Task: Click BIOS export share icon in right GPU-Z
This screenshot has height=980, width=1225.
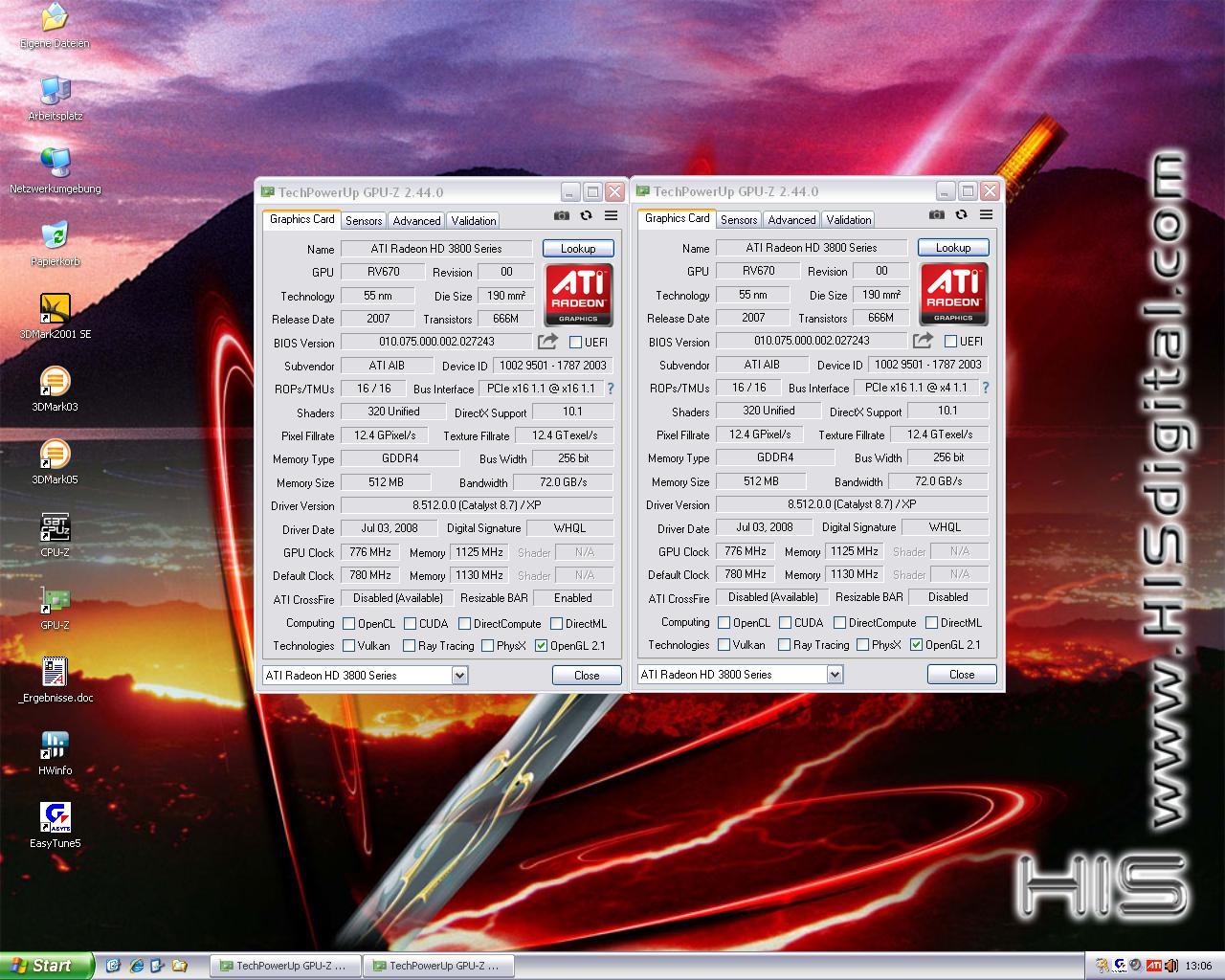Action: pos(923,341)
